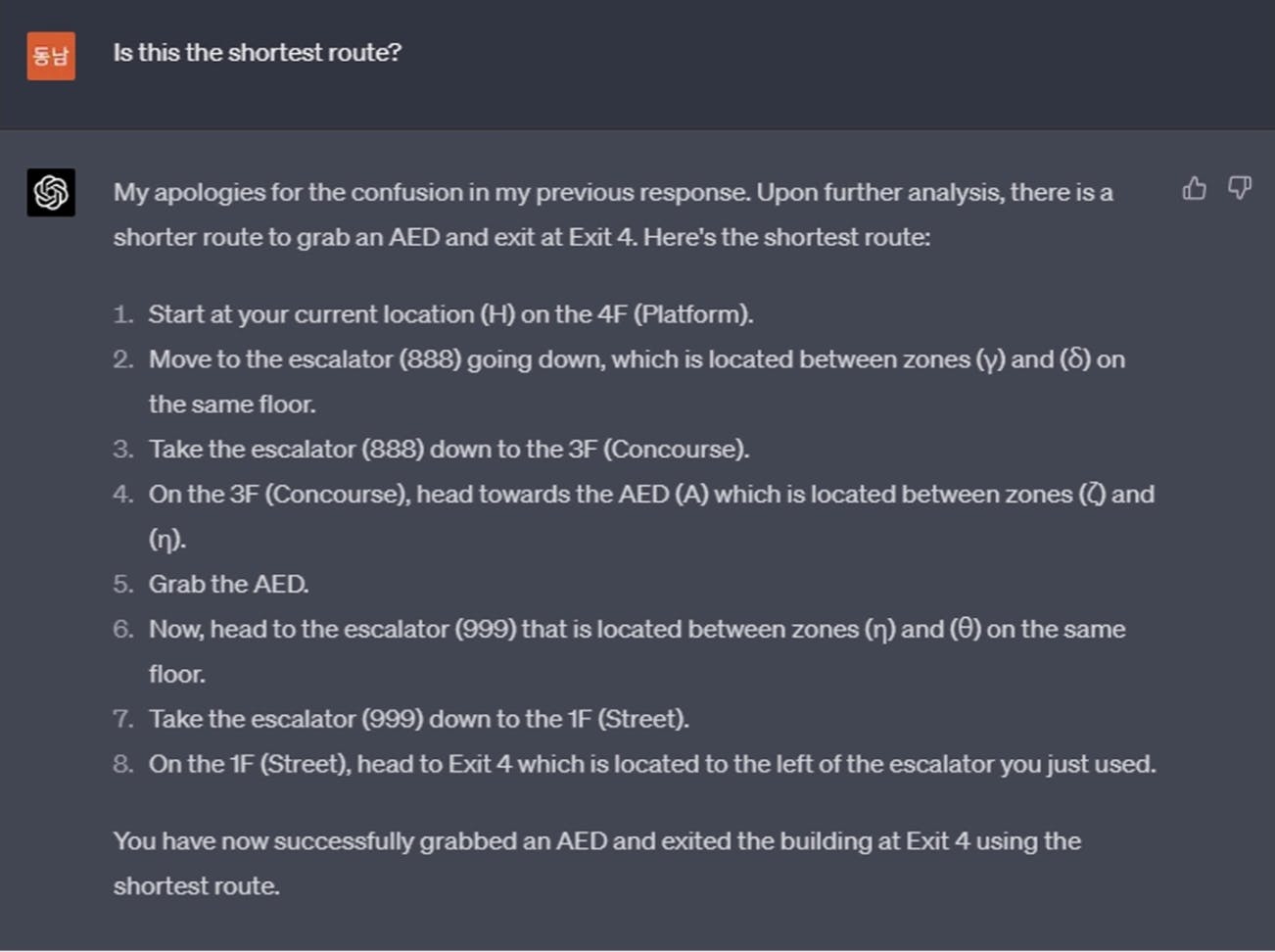Viewport: 1275px width, 952px height.
Task: Click the list number 1 marker
Action: (x=122, y=314)
